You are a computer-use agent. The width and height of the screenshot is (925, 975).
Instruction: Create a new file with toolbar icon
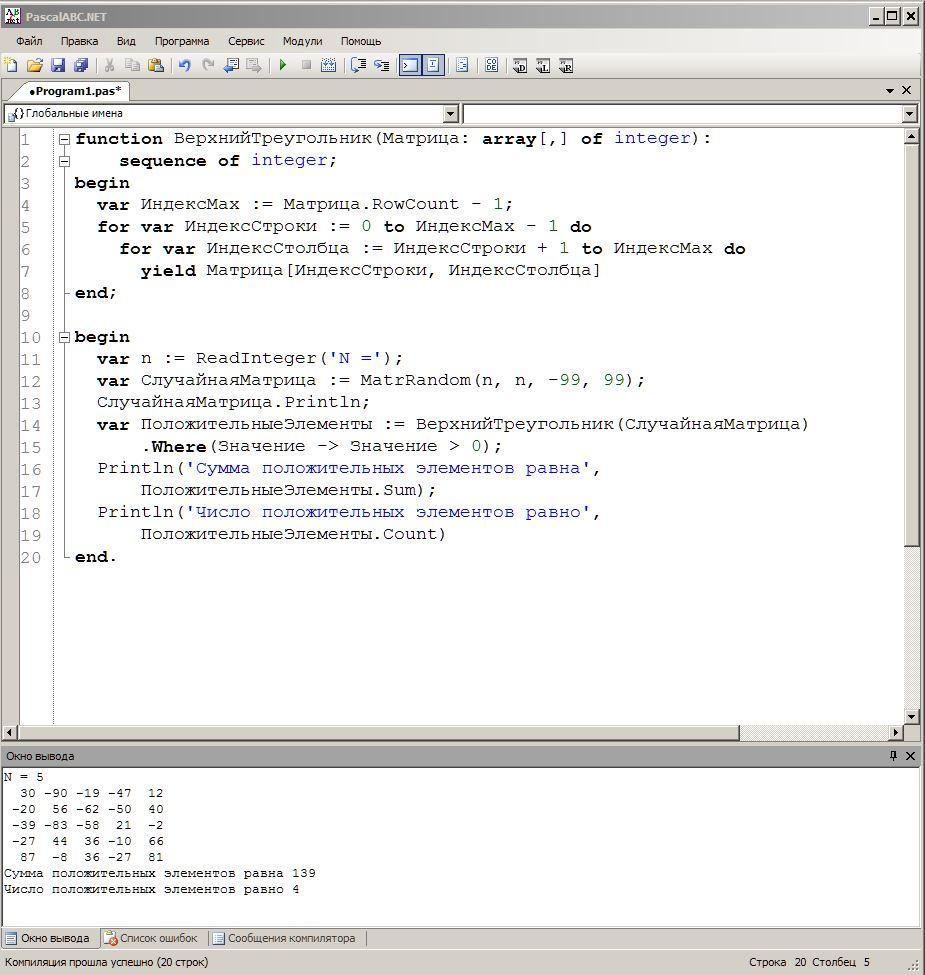pos(11,65)
